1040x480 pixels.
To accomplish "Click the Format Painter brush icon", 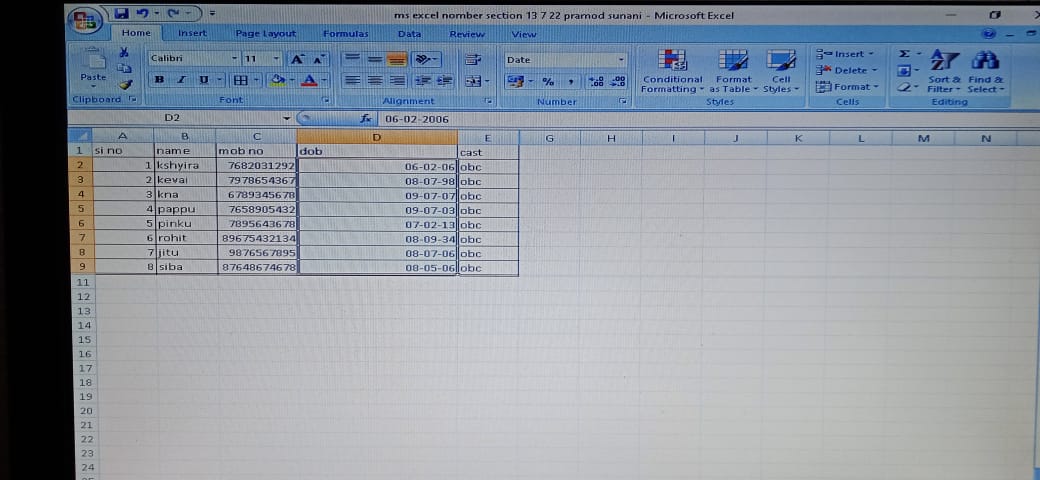I will (x=125, y=86).
